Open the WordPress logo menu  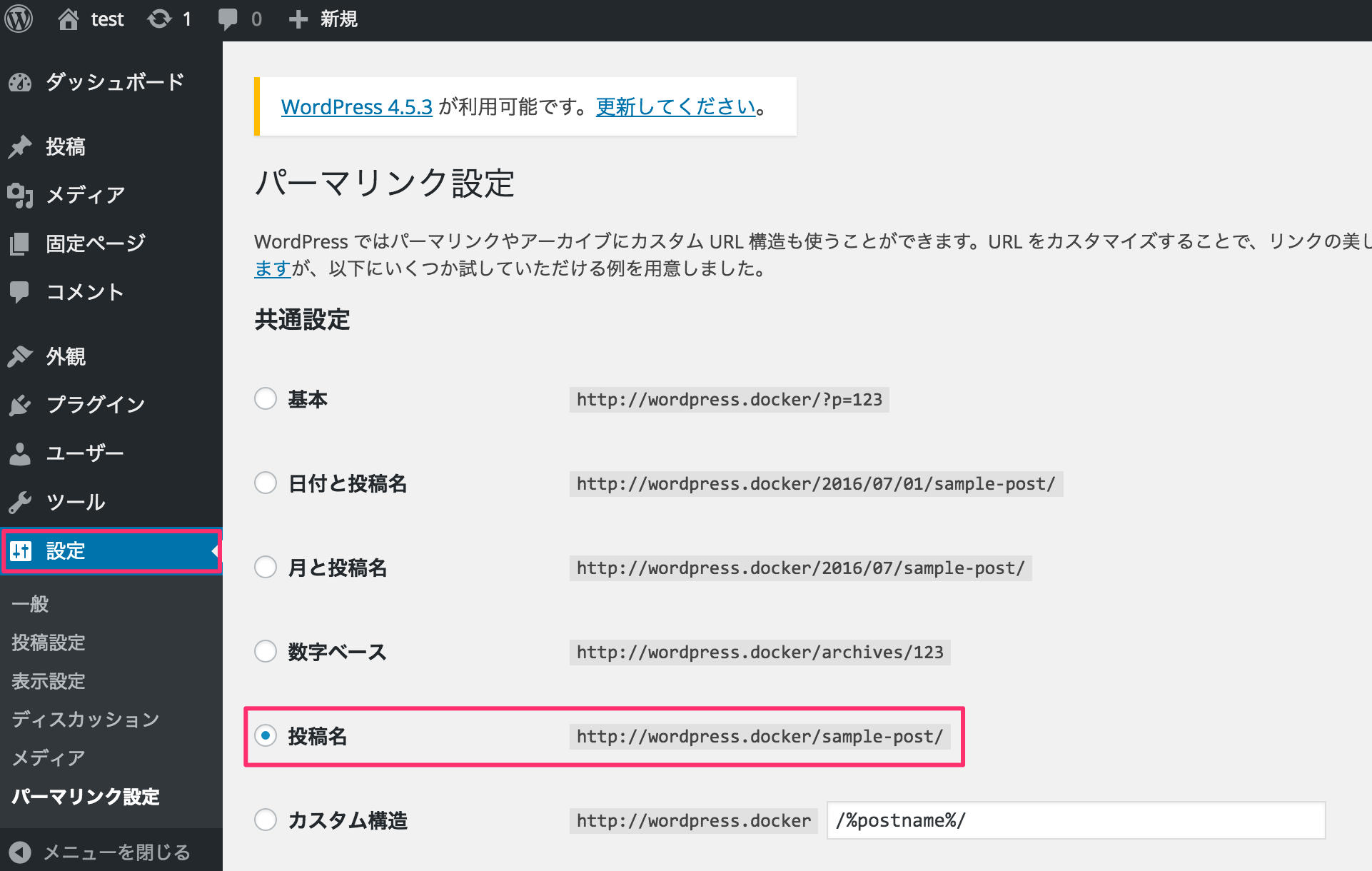pyautogui.click(x=19, y=19)
